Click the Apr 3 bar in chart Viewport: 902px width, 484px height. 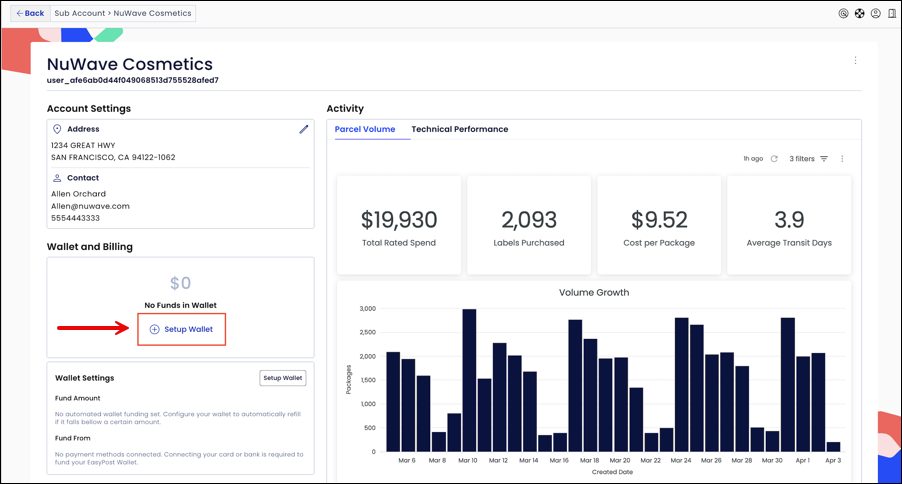pyautogui.click(x=833, y=447)
